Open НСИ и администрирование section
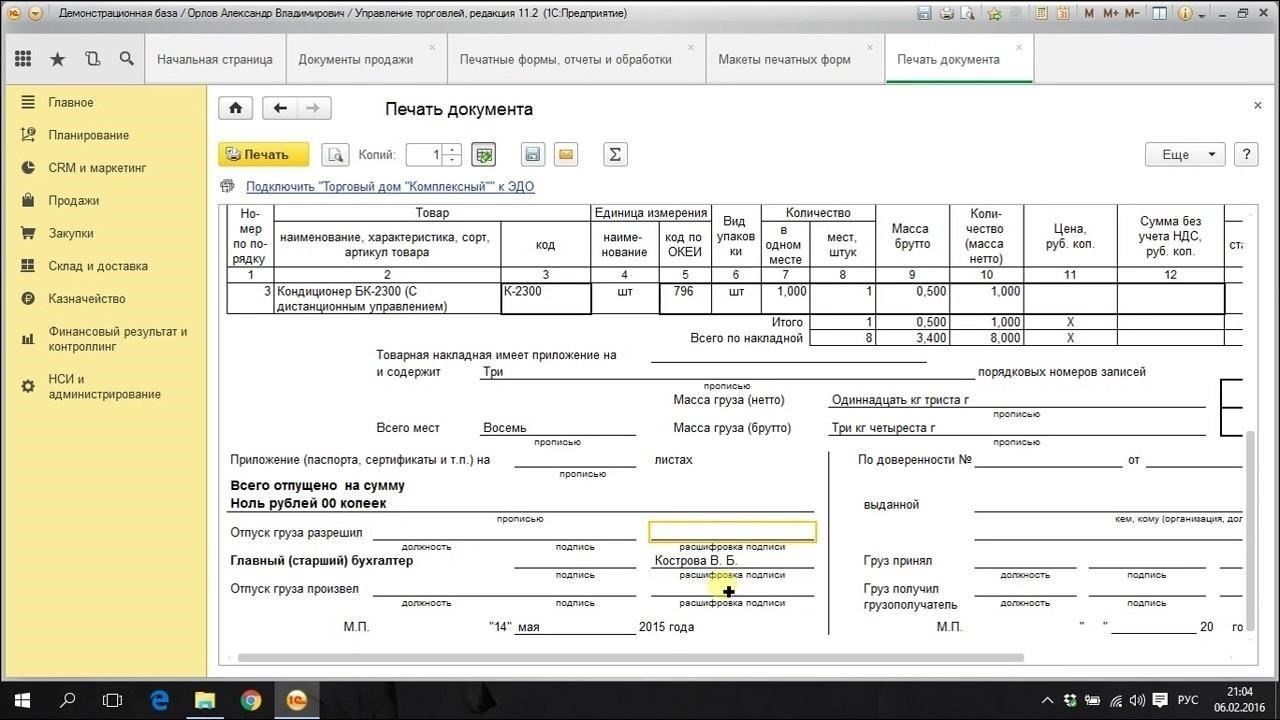 (104, 386)
